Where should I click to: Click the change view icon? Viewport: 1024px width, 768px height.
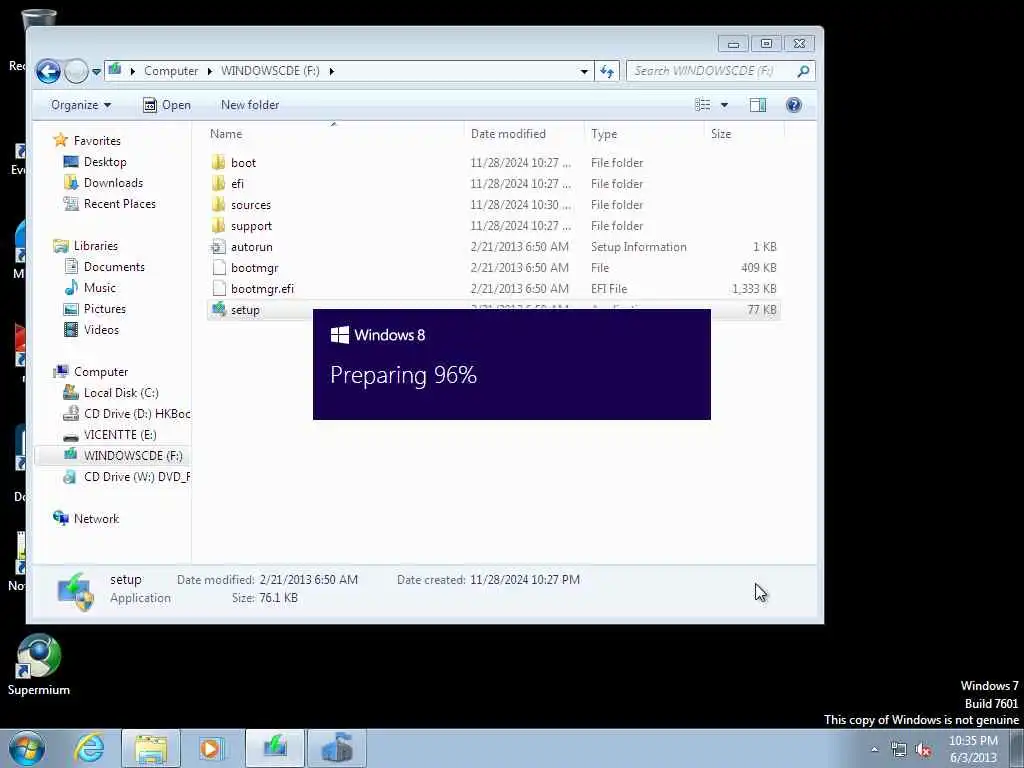[703, 105]
